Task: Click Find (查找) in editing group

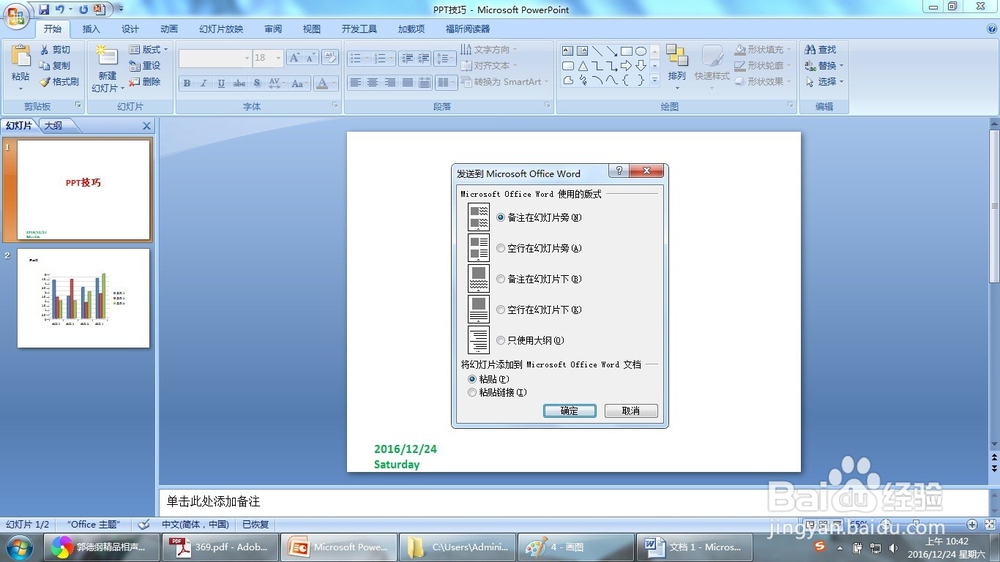Action: point(821,50)
